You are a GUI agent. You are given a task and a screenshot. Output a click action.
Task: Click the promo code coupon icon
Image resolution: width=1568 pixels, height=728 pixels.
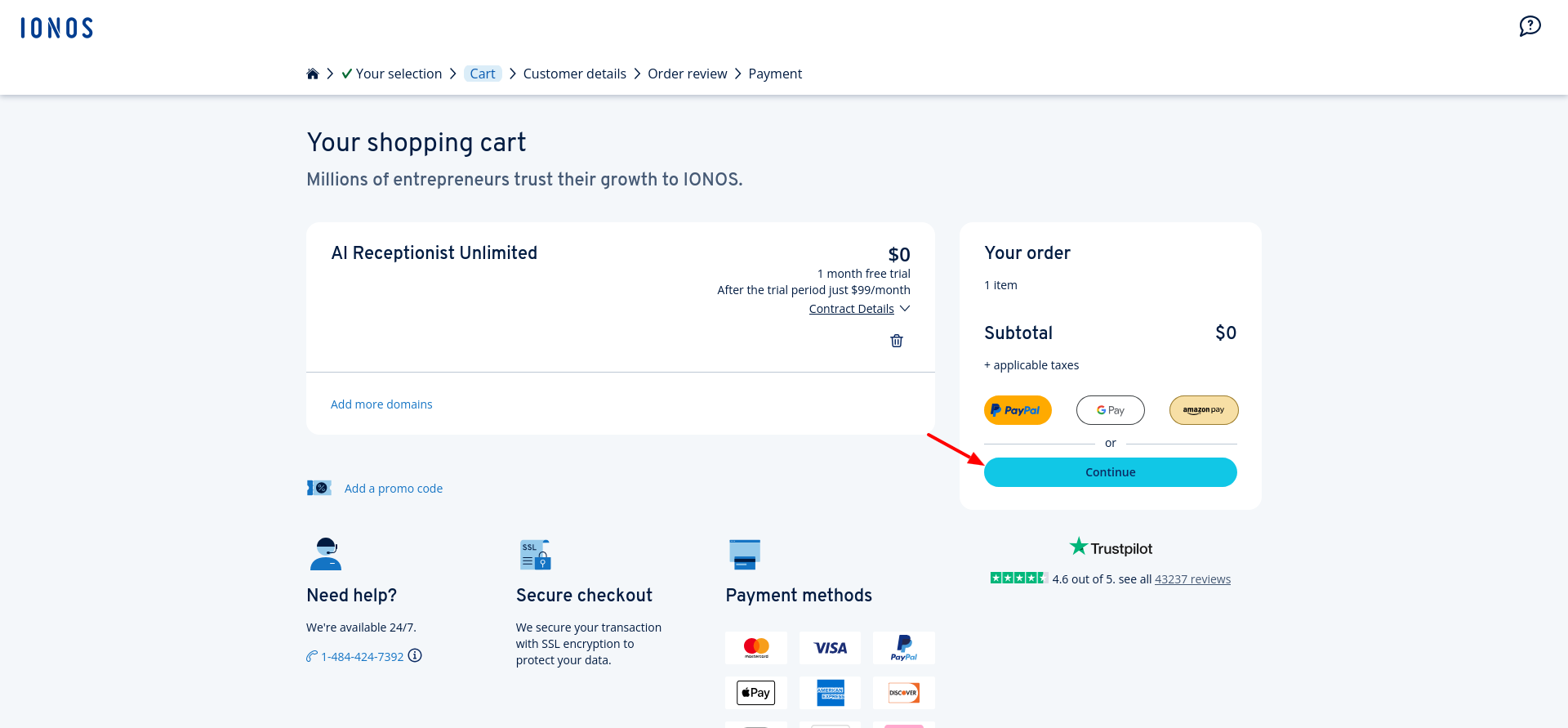pos(319,488)
